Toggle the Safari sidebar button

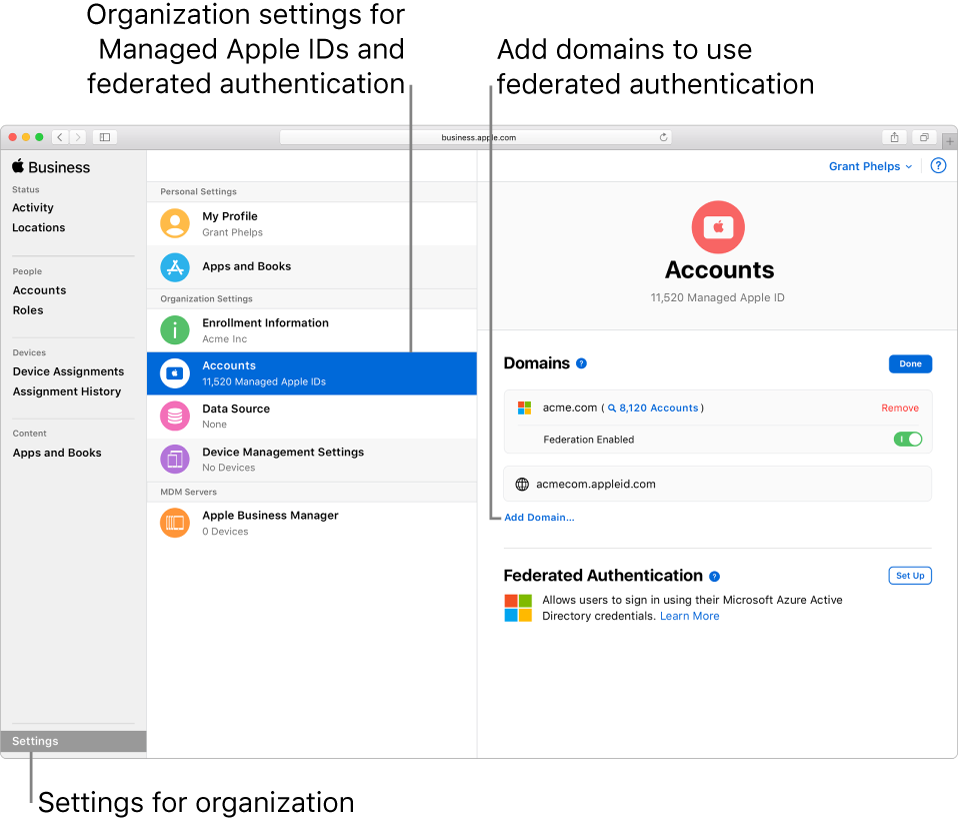click(x=105, y=138)
